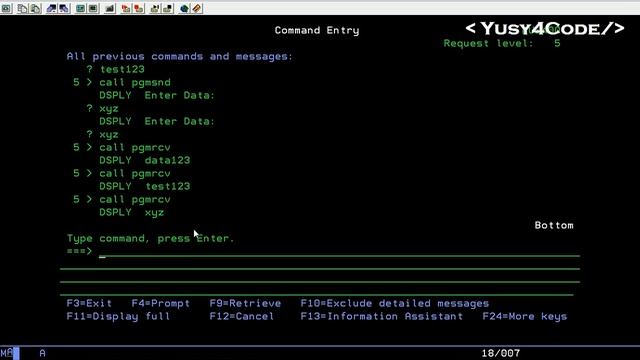640x360 pixels.
Task: Click the Quit macro toolbar icon
Action: click(168, 8)
